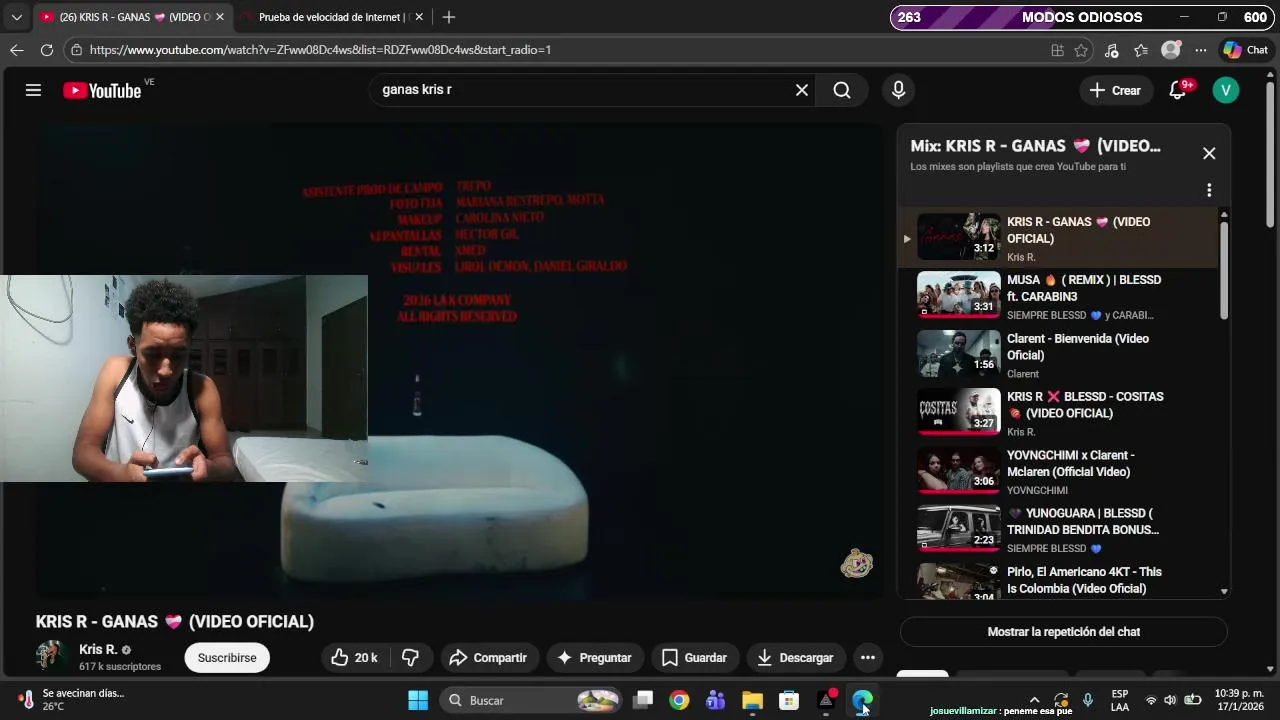Add page to favorites with star icon
The image size is (1280, 720).
1081,50
